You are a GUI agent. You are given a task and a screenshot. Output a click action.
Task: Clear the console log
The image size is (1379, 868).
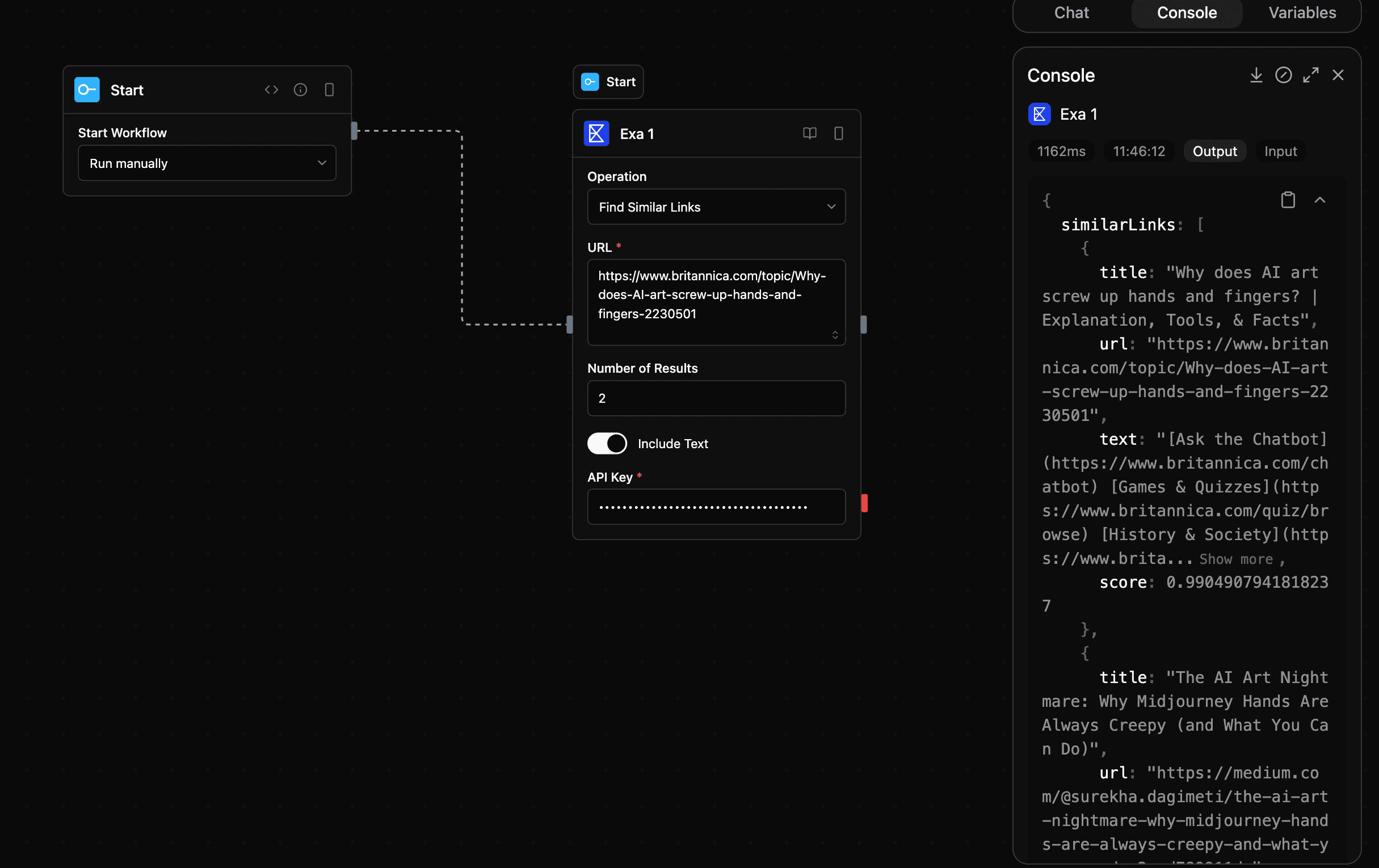(x=1284, y=75)
